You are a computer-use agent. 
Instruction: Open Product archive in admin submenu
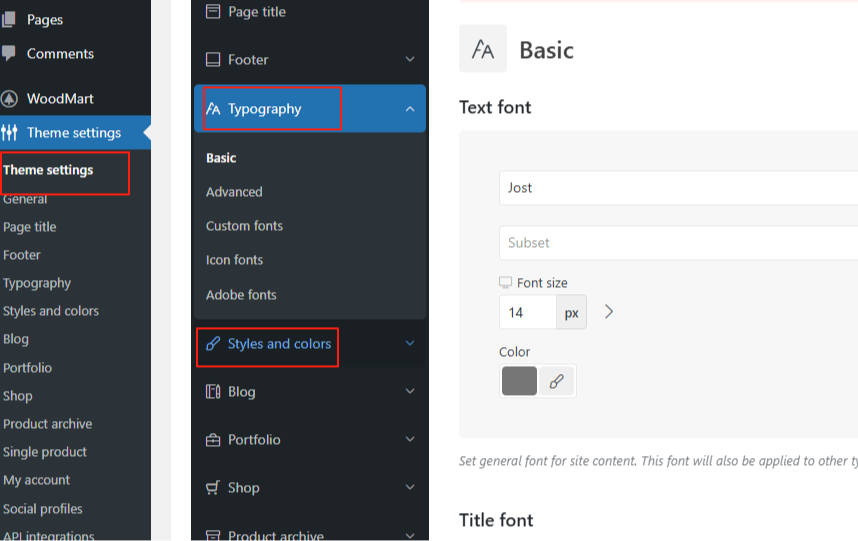48,424
